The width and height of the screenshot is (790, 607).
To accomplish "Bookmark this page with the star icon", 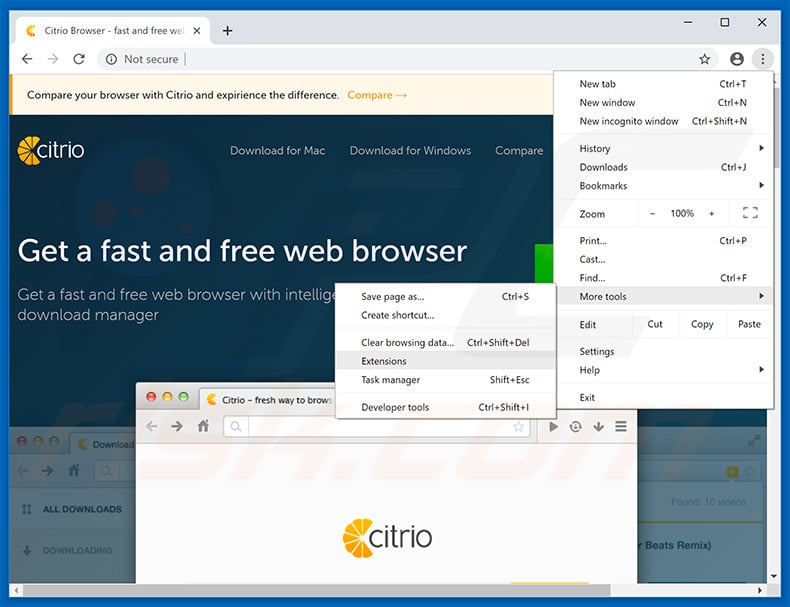I will [x=704, y=59].
